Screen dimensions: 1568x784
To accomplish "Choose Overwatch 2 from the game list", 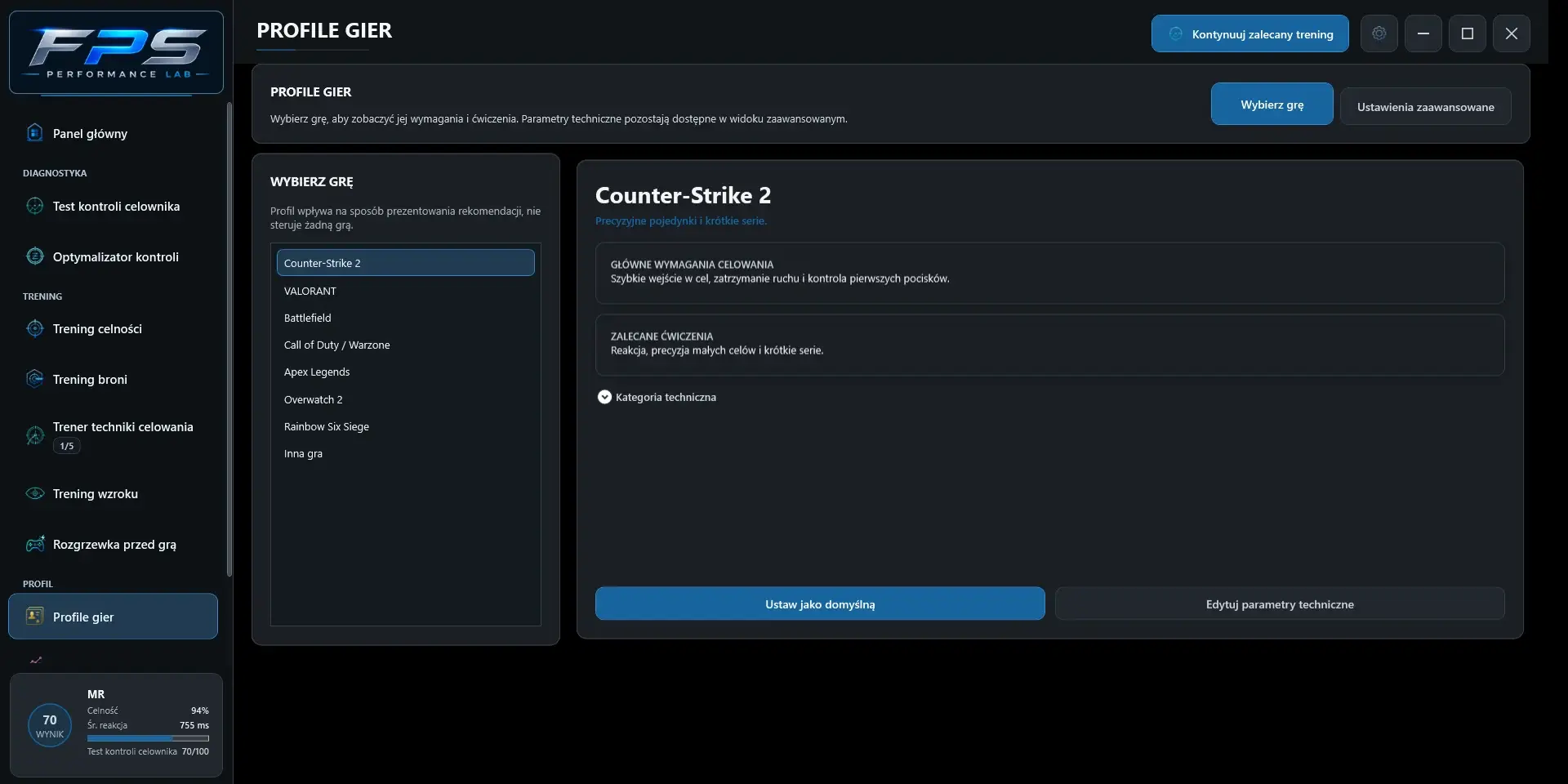I will 406,399.
